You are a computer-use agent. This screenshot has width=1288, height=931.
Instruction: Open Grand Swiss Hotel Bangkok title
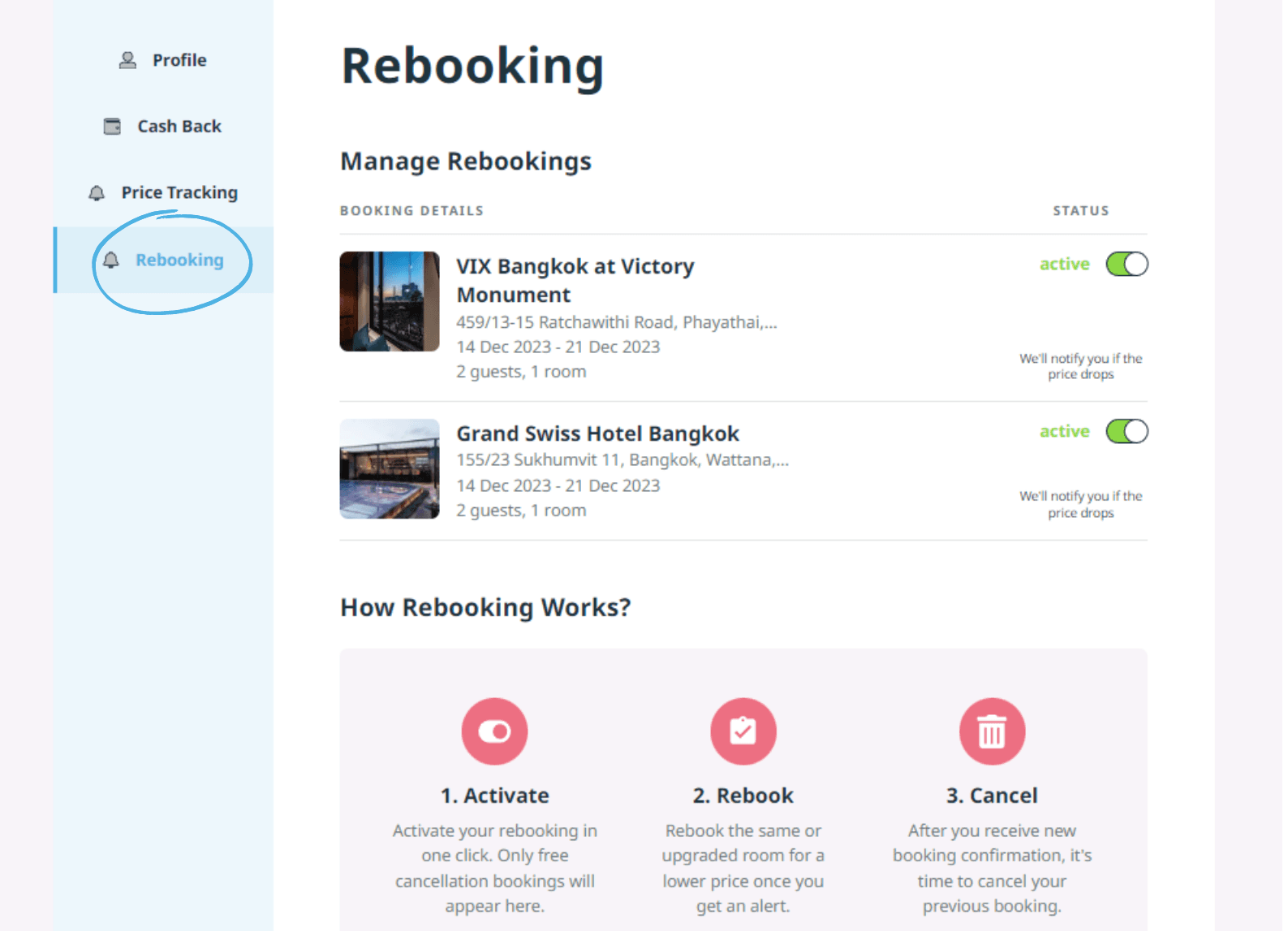(597, 433)
